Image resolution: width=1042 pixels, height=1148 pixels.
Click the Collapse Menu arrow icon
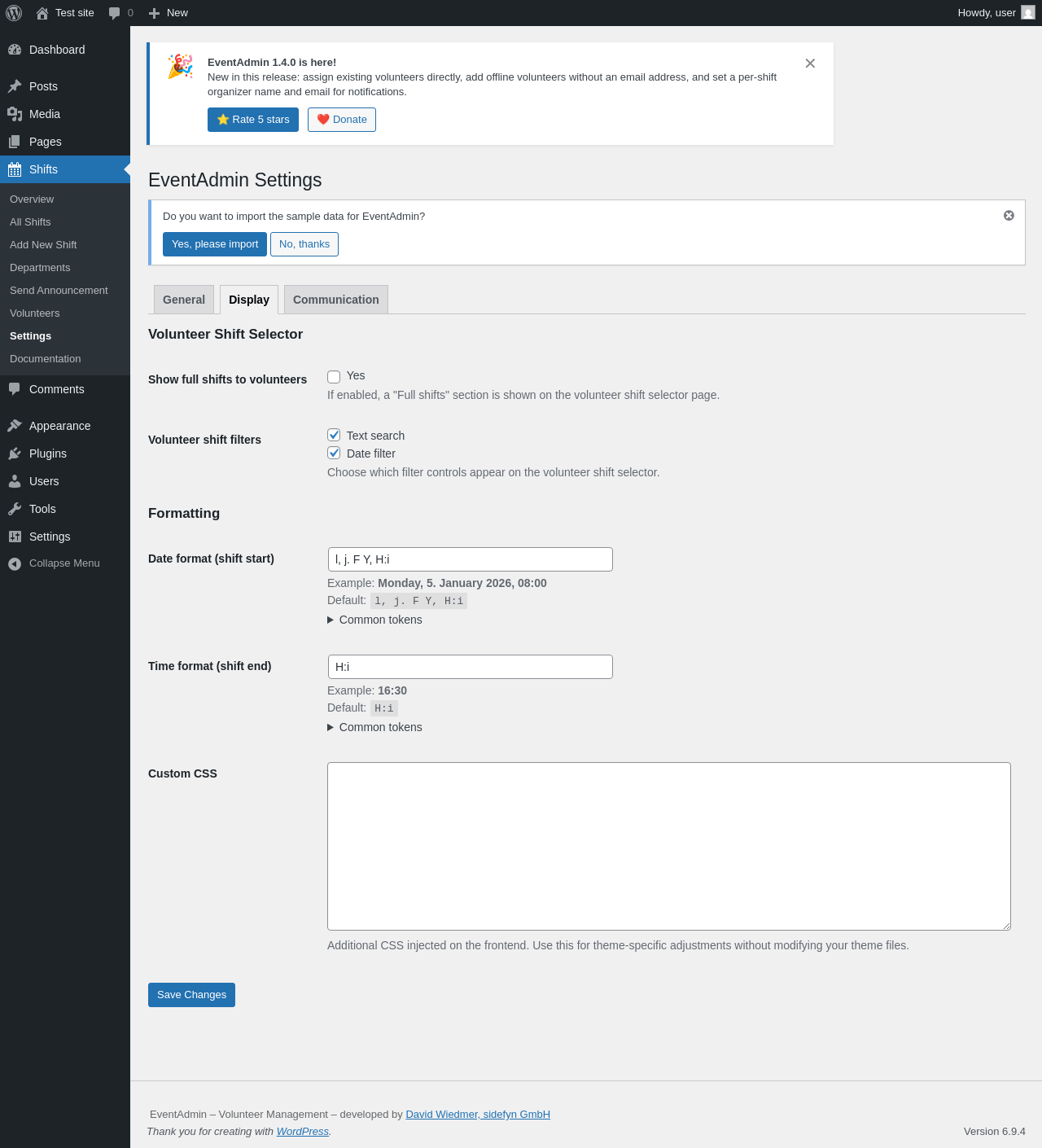point(15,563)
